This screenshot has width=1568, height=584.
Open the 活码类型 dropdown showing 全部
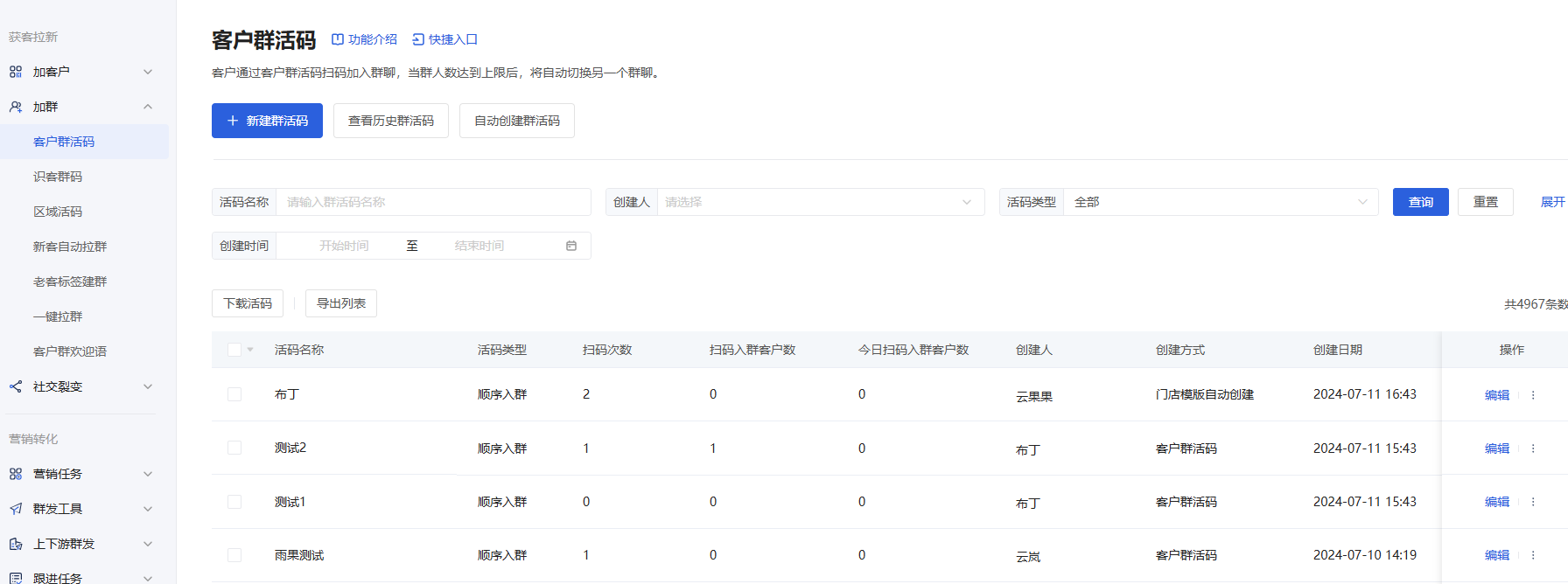click(x=1221, y=202)
